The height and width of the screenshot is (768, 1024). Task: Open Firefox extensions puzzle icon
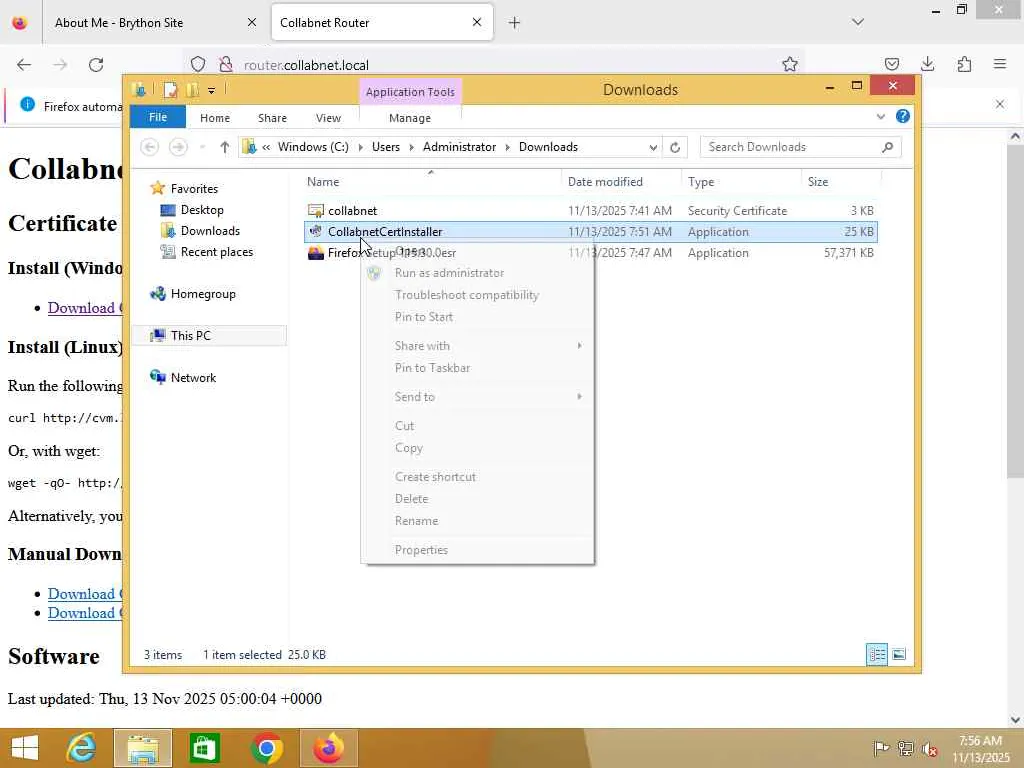coord(964,64)
